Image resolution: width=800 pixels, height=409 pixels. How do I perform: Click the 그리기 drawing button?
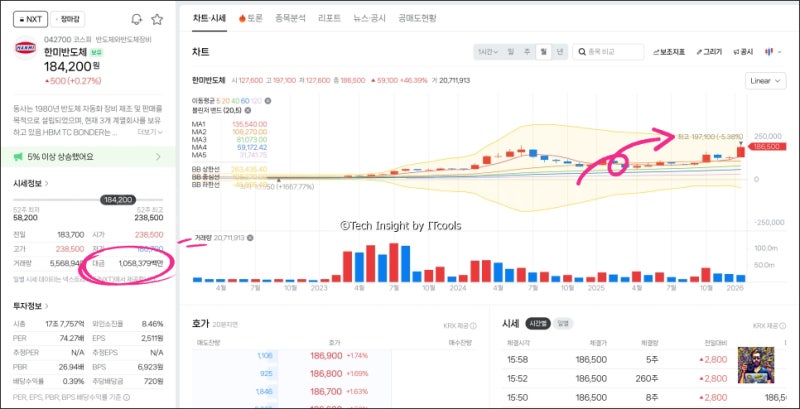(x=709, y=52)
